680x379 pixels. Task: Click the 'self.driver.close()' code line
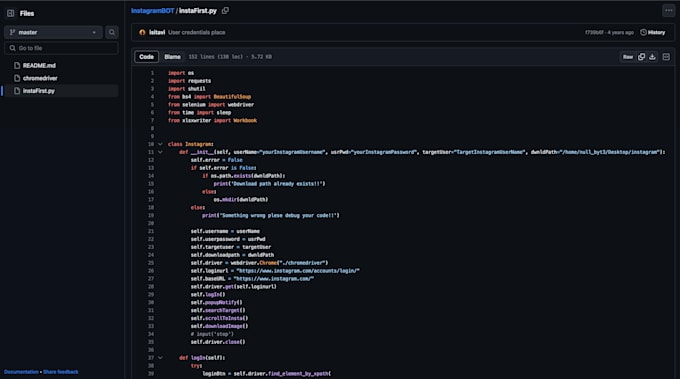point(218,342)
